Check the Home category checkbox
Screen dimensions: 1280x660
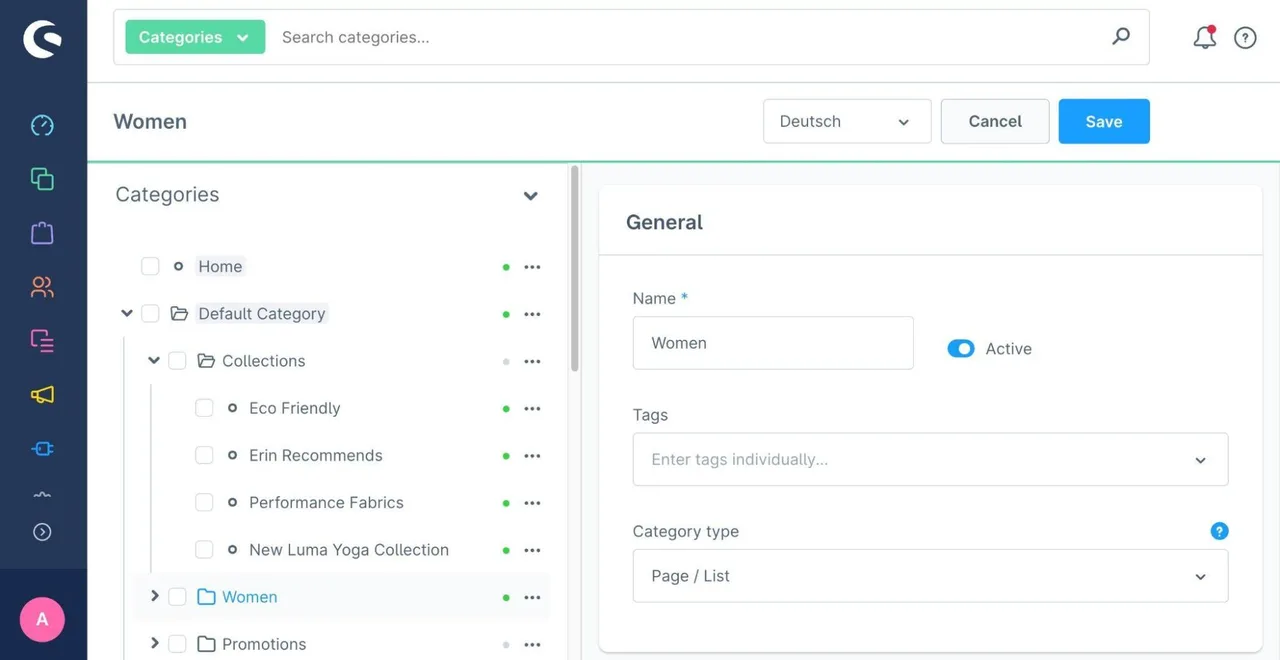(150, 266)
